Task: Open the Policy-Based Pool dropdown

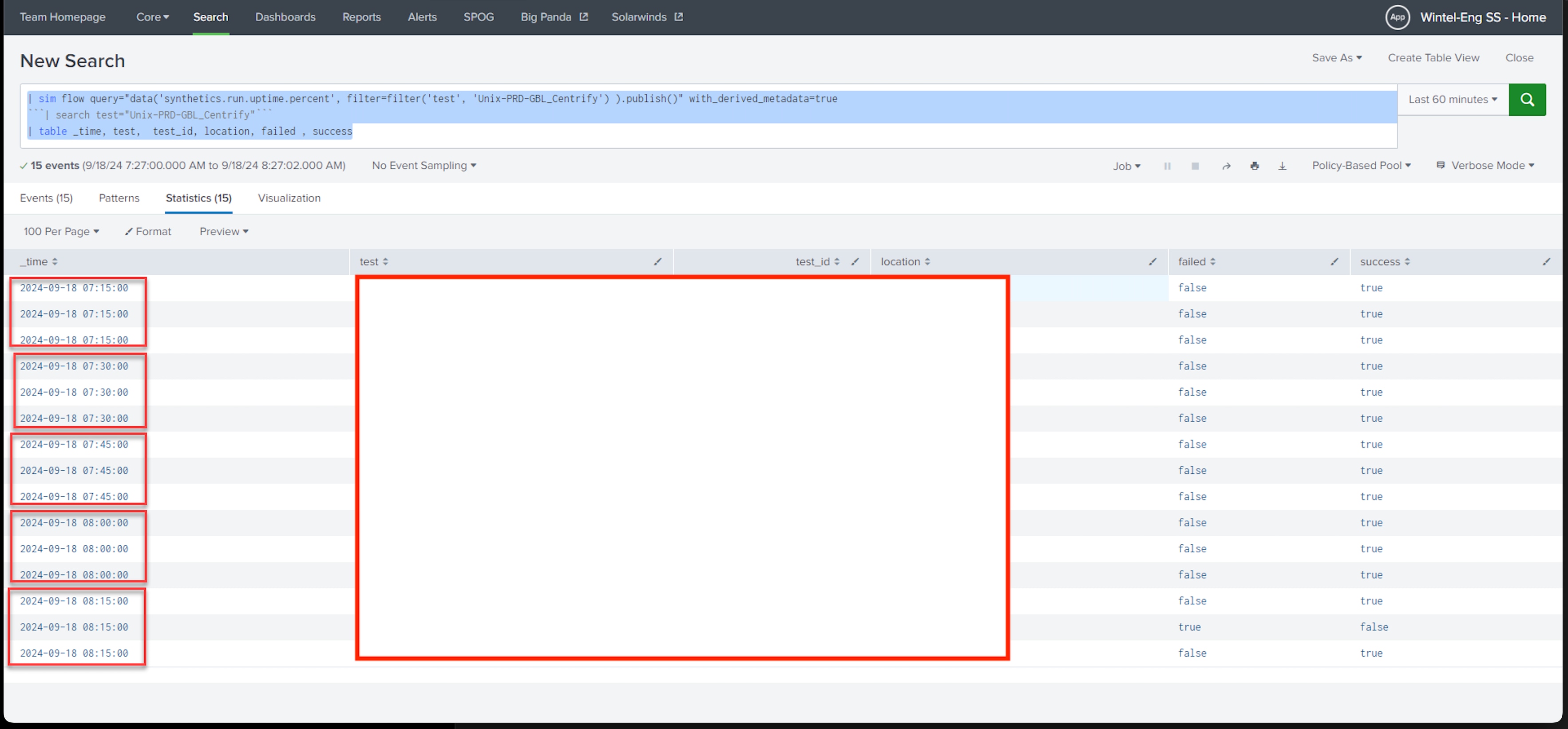Action: coord(1361,166)
